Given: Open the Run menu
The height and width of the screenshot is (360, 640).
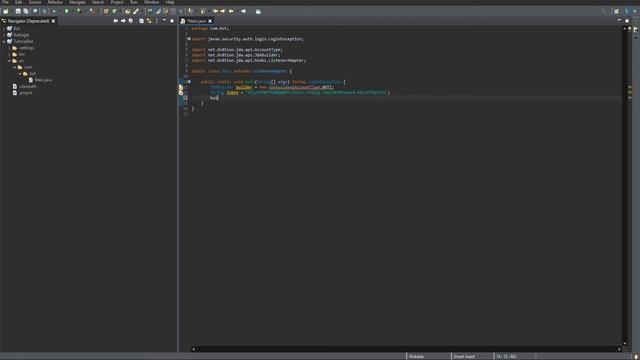Looking at the screenshot, I should pos(134,2).
